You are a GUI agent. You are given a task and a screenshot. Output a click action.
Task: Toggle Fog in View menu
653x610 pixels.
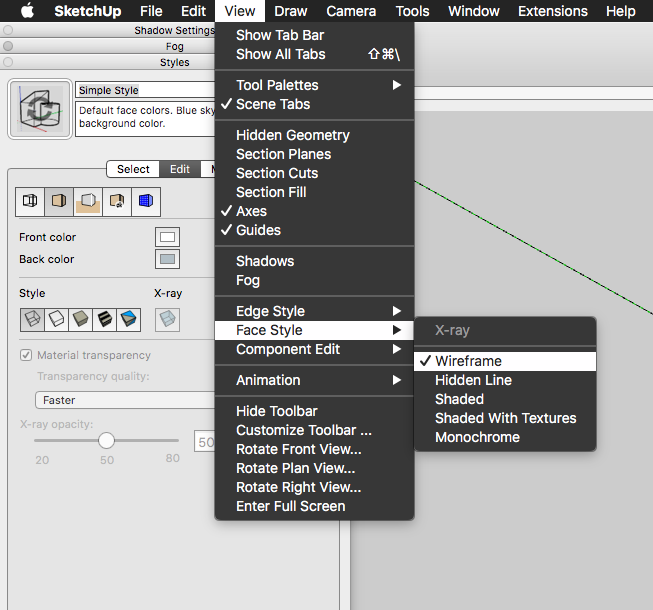tap(314, 280)
